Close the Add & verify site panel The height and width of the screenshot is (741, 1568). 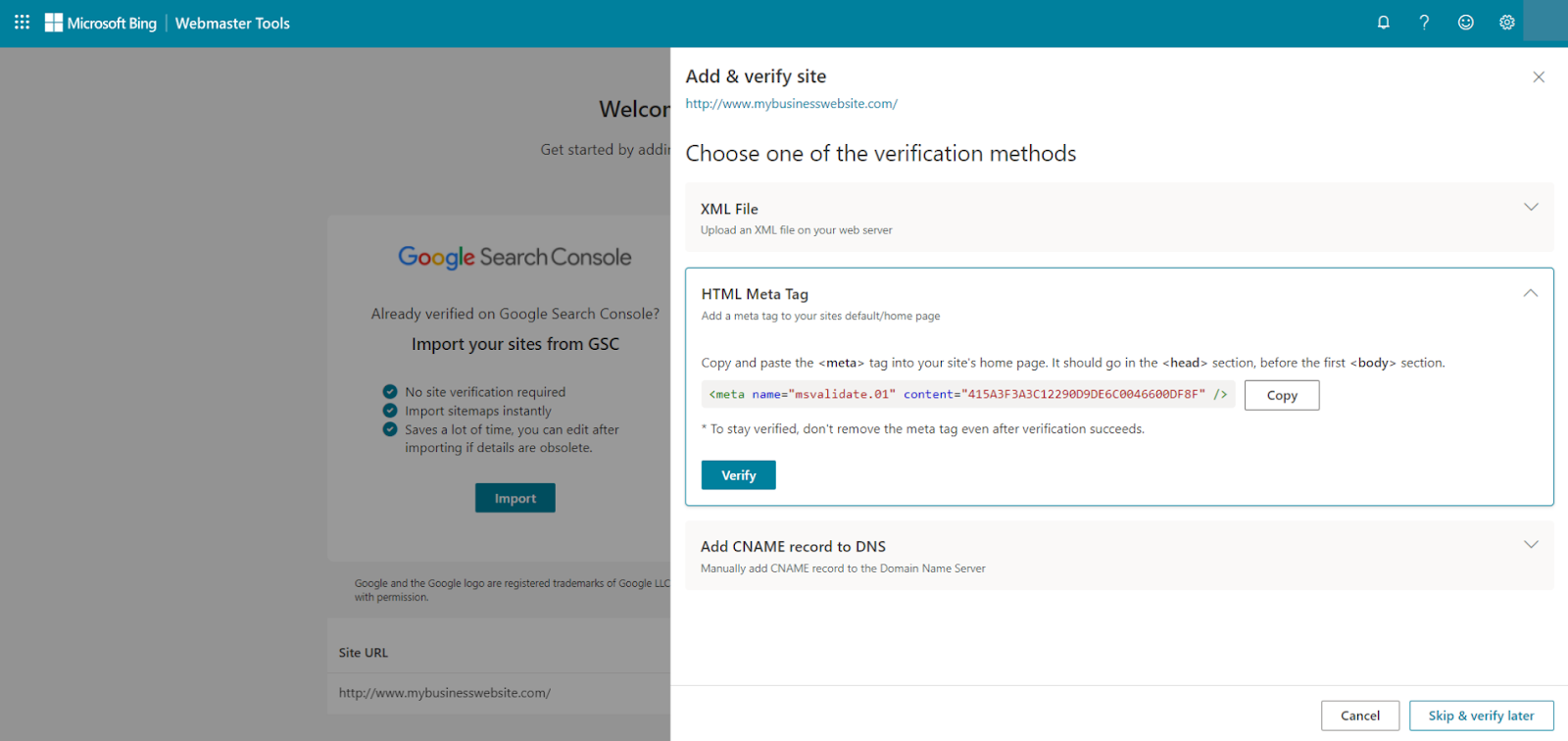coord(1539,75)
